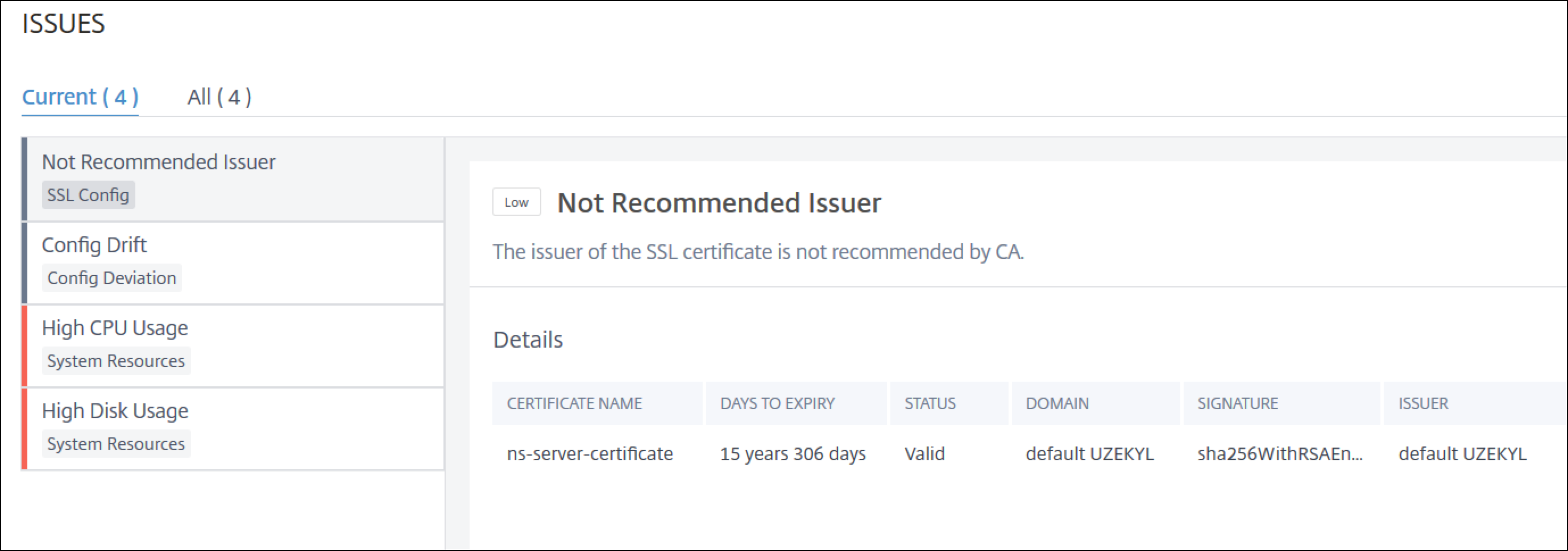The width and height of the screenshot is (1568, 551).
Task: Click the Not Recommended Issuer detail heading
Action: [x=719, y=203]
